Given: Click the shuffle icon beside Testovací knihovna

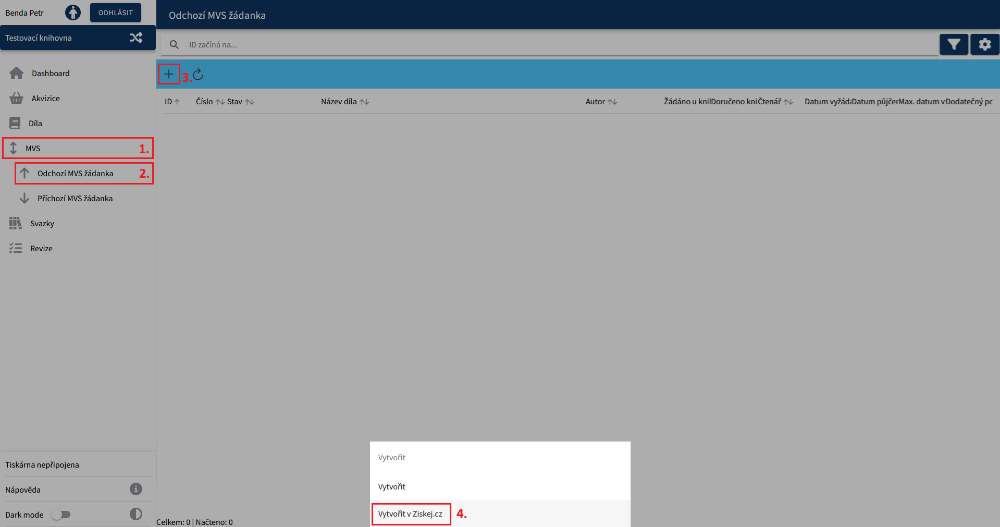Looking at the screenshot, I should (136, 38).
